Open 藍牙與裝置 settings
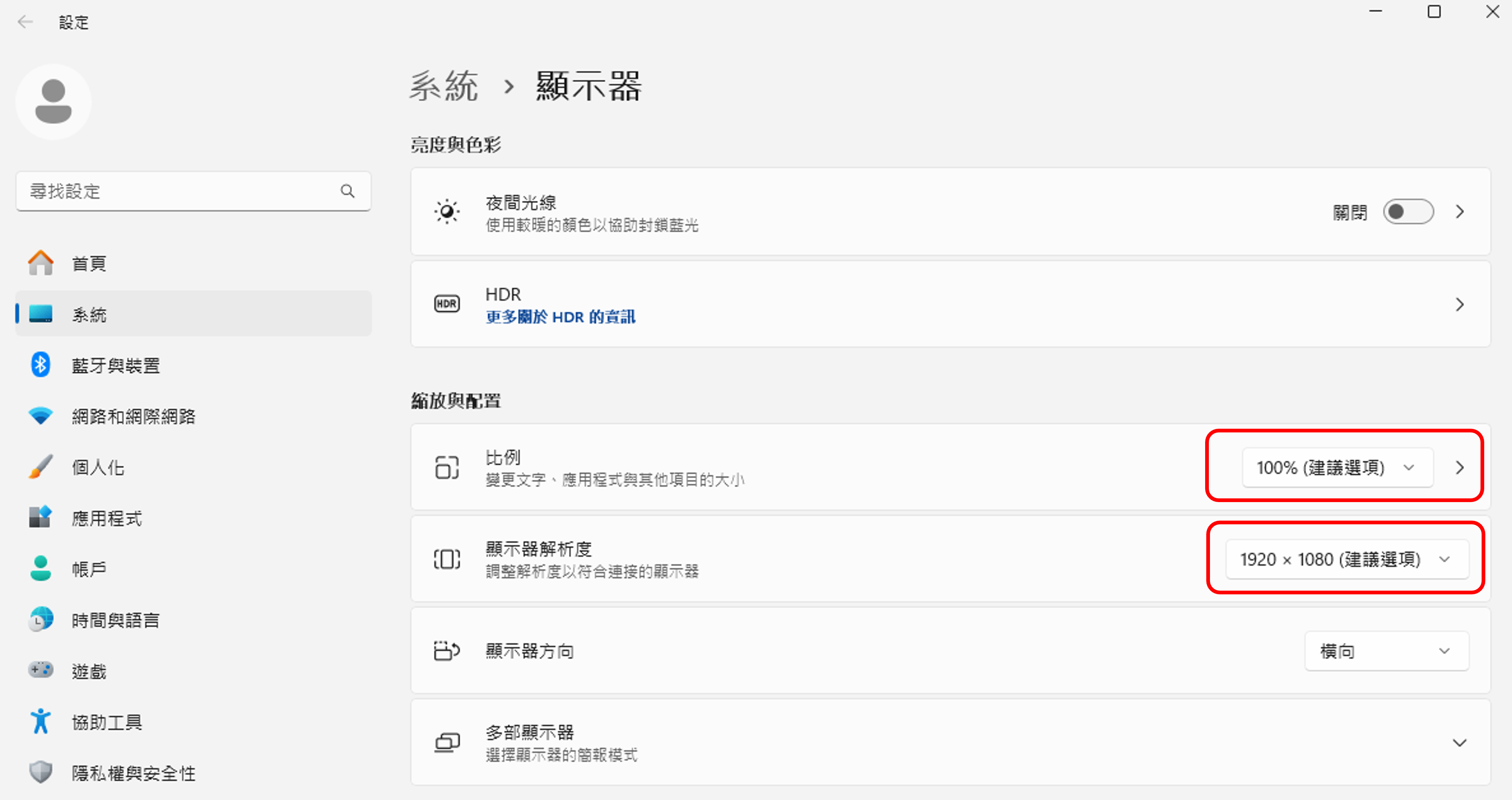 (194, 365)
